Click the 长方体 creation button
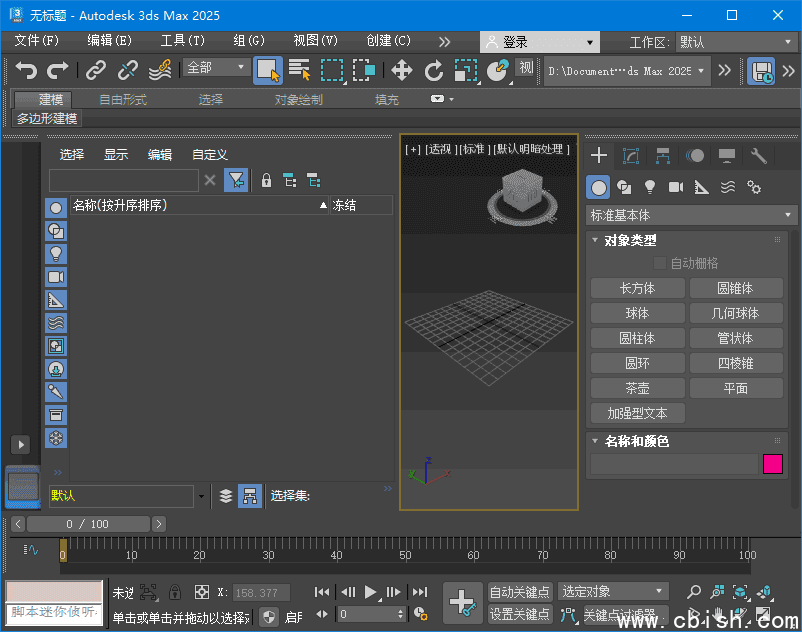The width and height of the screenshot is (802, 632). click(637, 287)
